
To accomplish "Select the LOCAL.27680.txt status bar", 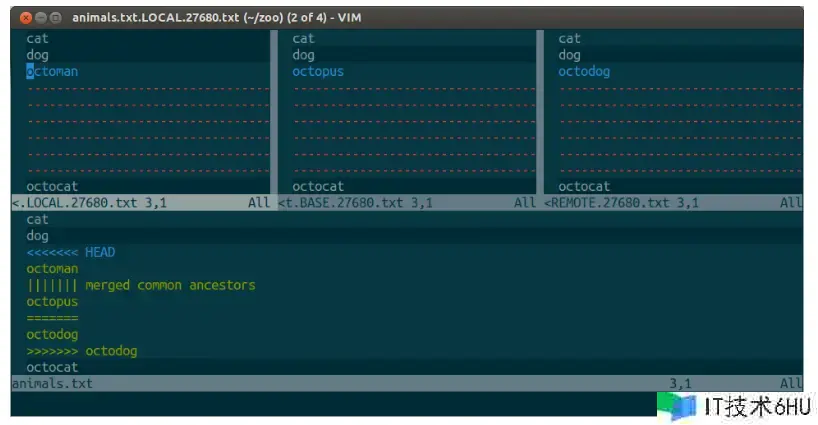I will click(x=141, y=203).
